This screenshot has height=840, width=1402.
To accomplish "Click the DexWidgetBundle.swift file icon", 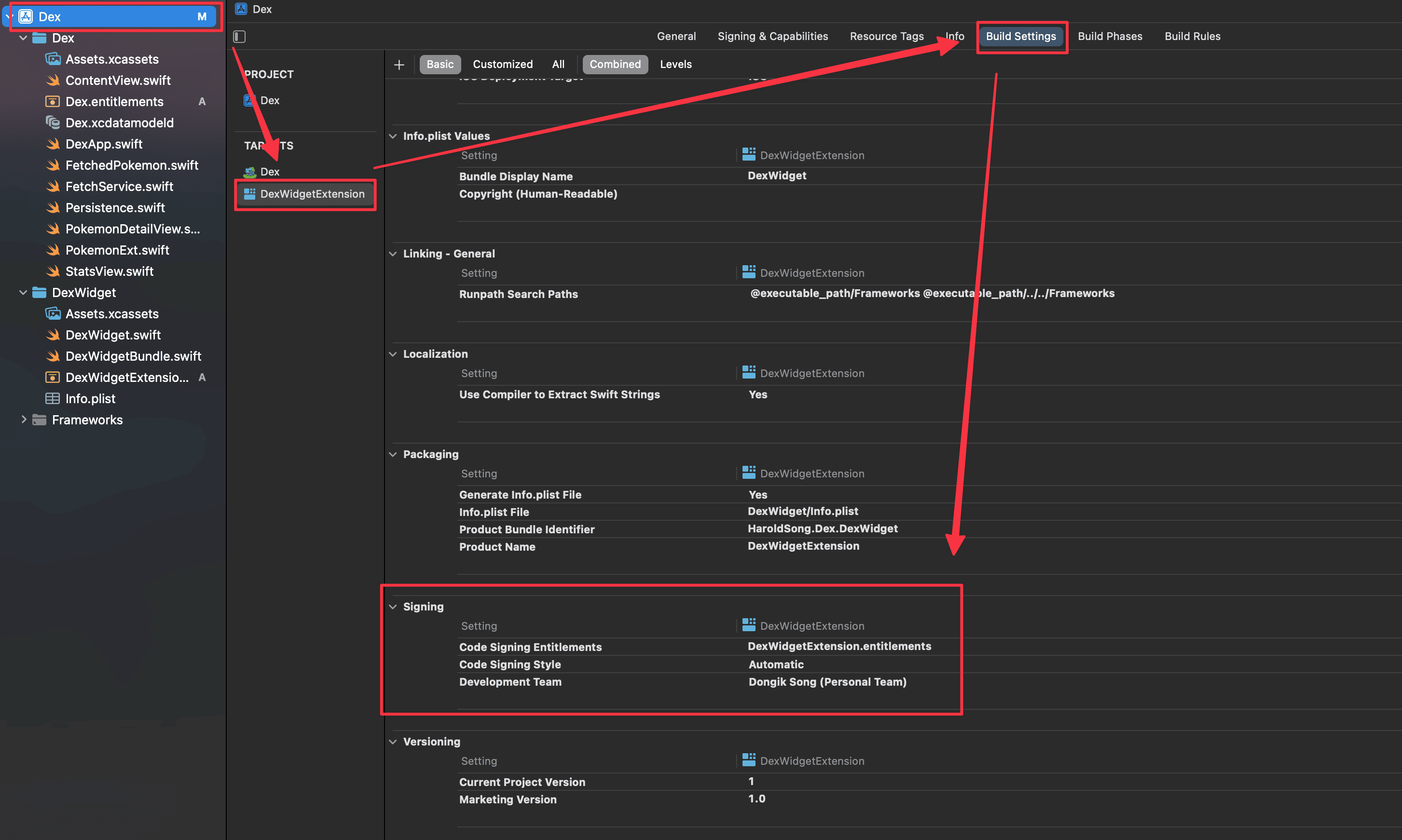I will (x=53, y=356).
